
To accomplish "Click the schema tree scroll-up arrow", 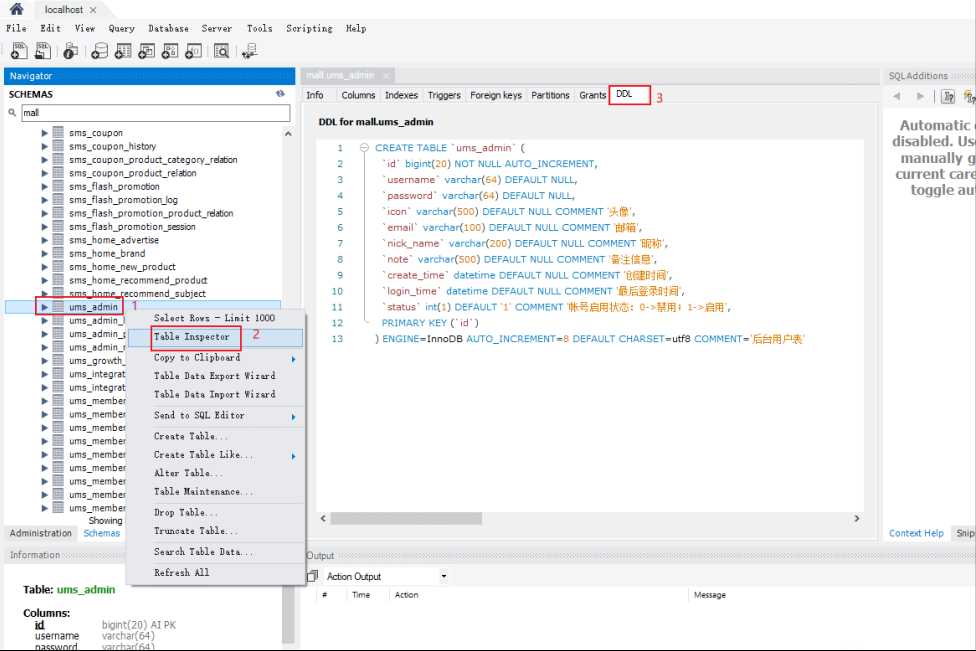I will [x=288, y=133].
